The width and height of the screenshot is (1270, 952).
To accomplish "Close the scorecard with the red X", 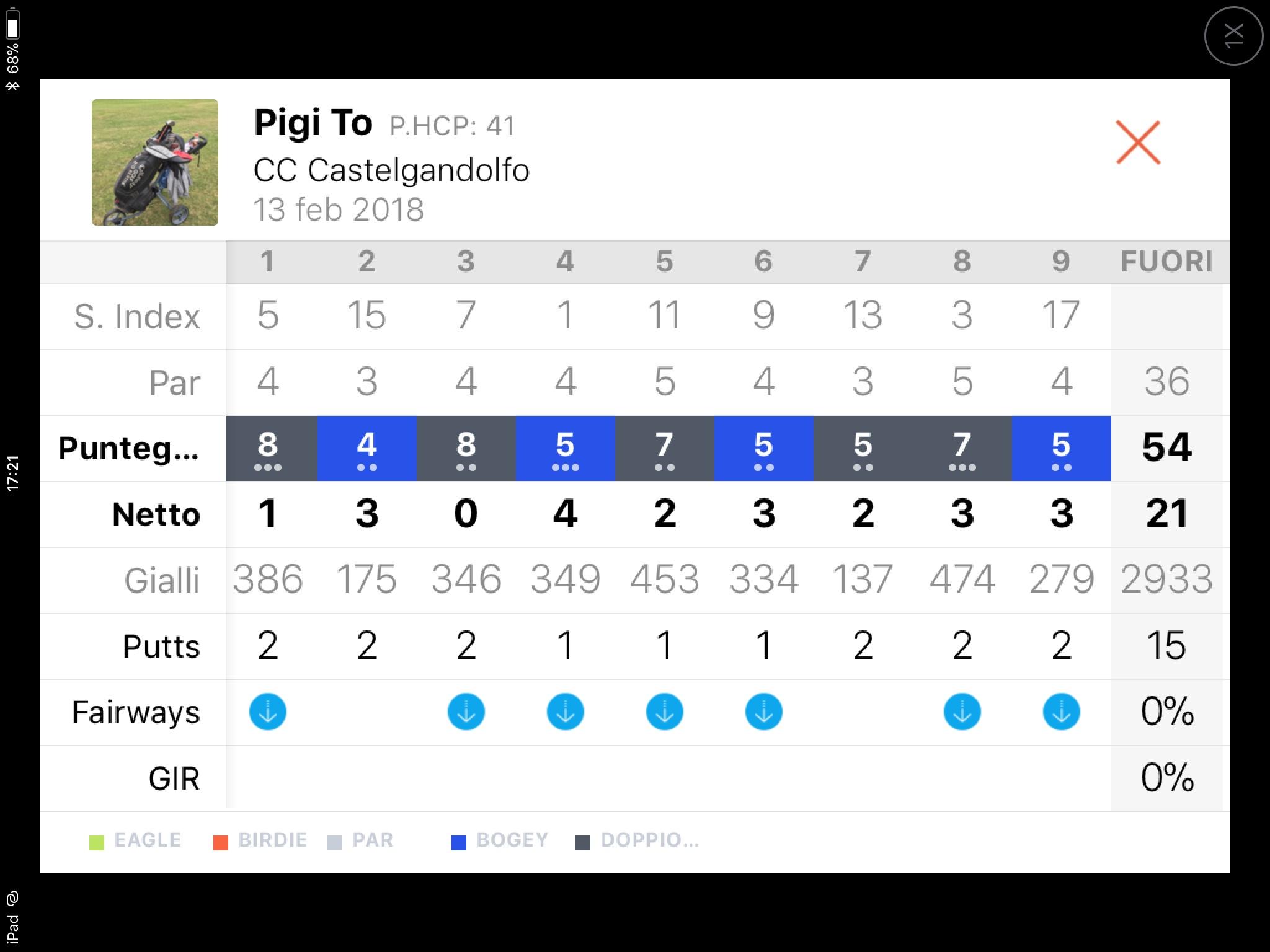I will [1138, 143].
